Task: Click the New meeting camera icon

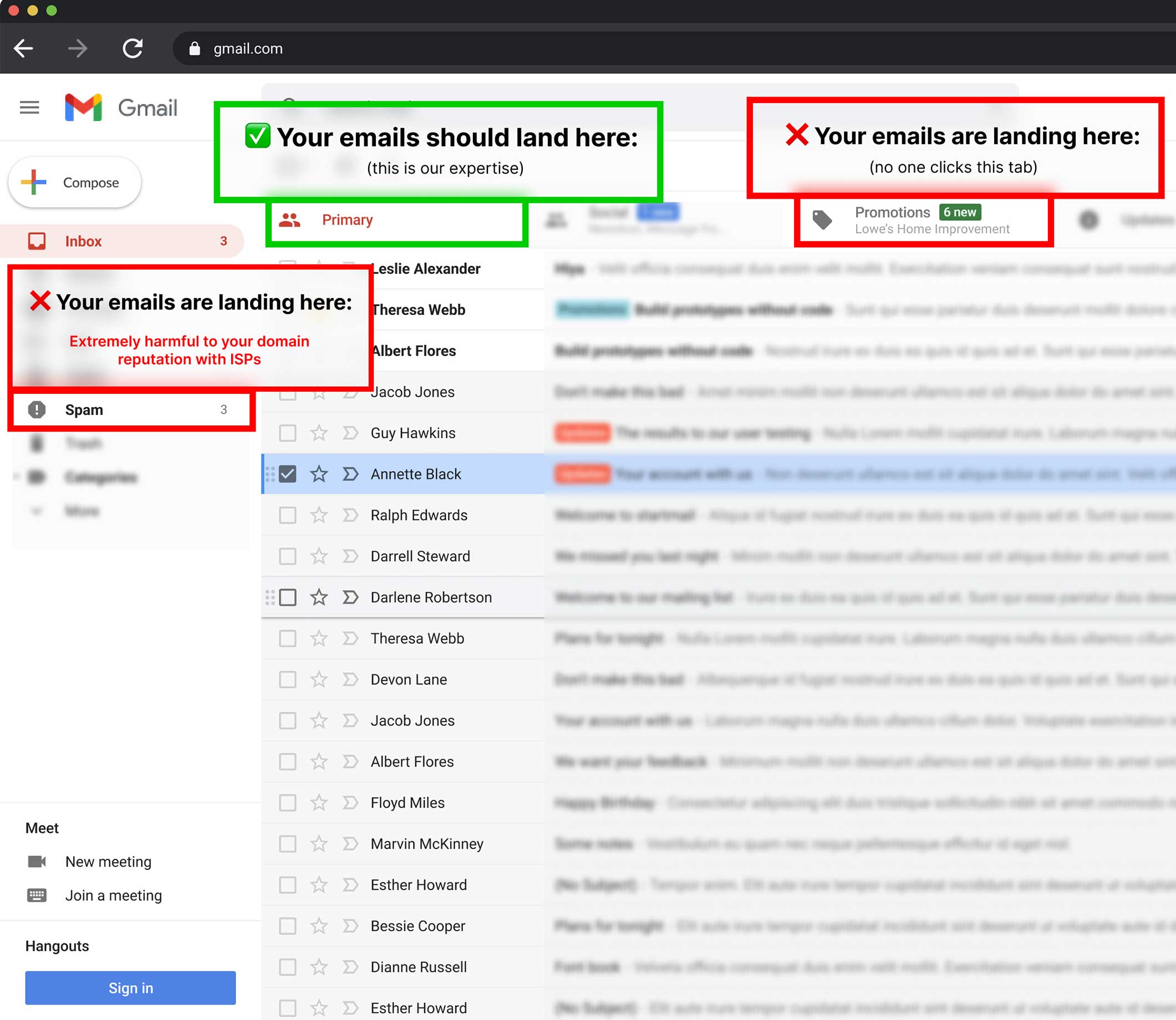Action: pos(37,862)
